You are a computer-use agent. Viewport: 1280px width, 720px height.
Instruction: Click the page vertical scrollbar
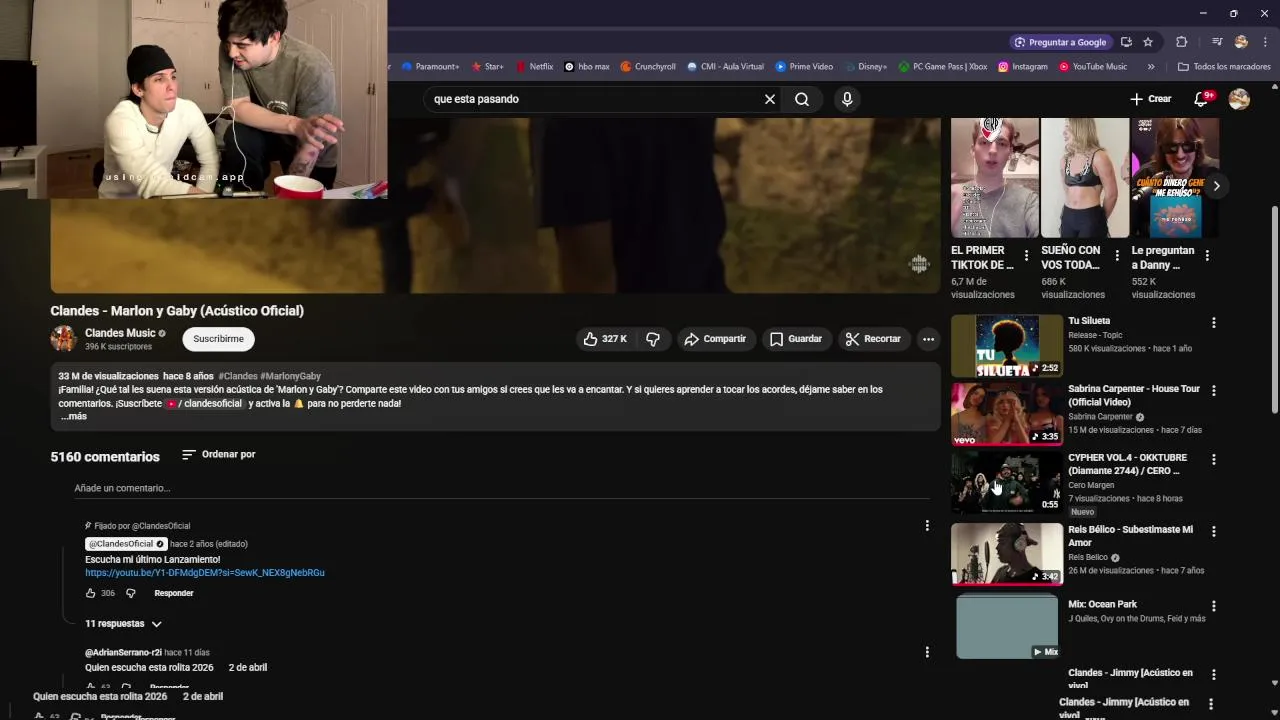click(1274, 310)
